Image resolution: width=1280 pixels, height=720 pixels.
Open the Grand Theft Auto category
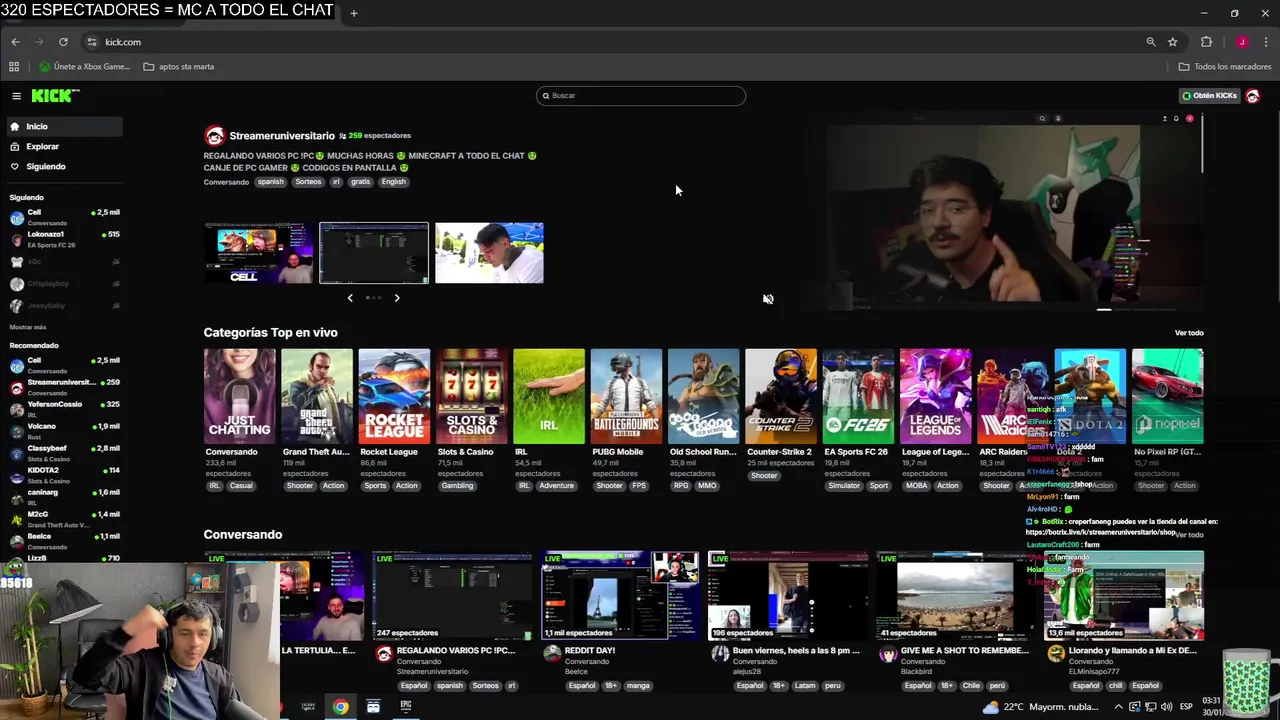click(317, 396)
